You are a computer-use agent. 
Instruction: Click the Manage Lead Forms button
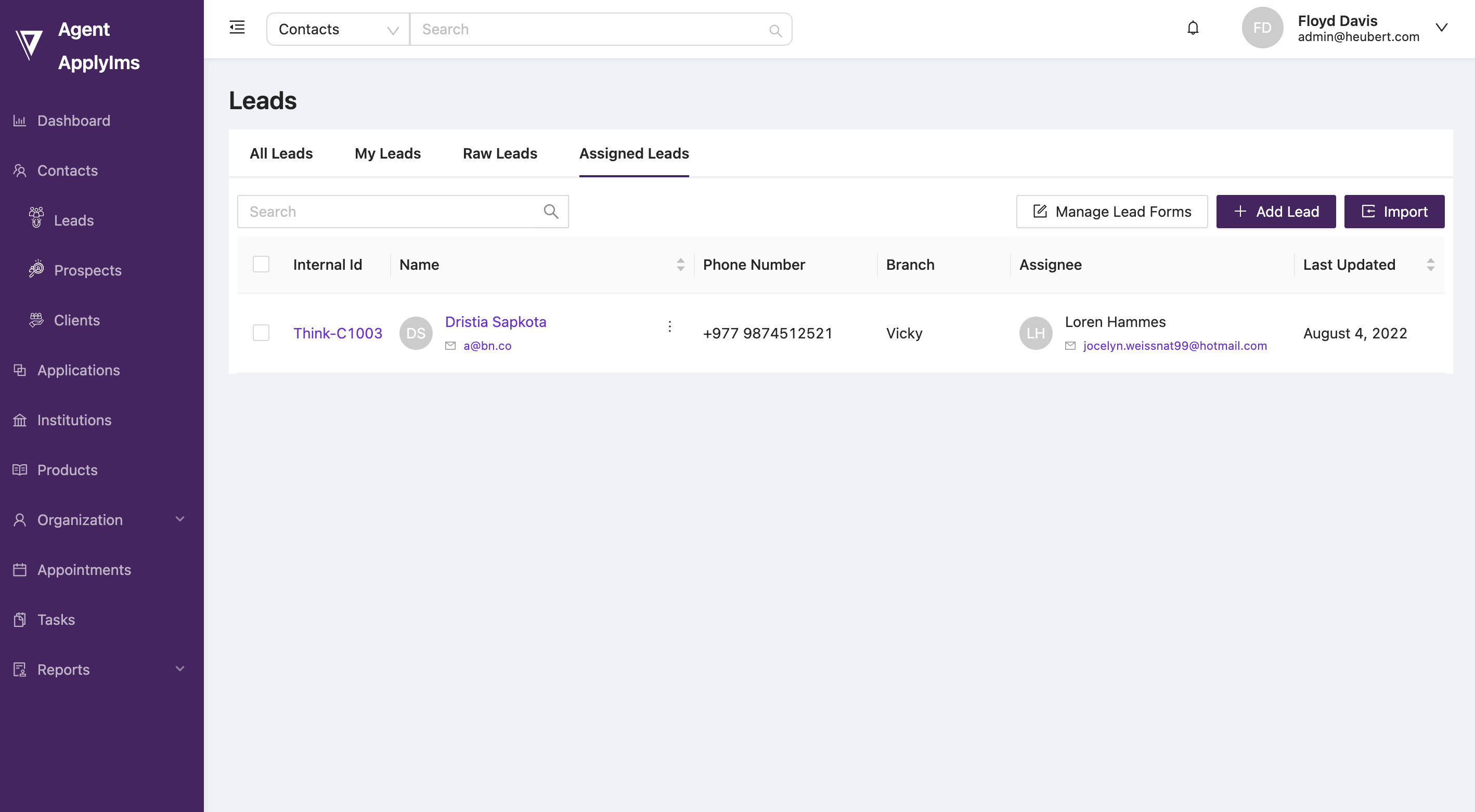pos(1112,212)
